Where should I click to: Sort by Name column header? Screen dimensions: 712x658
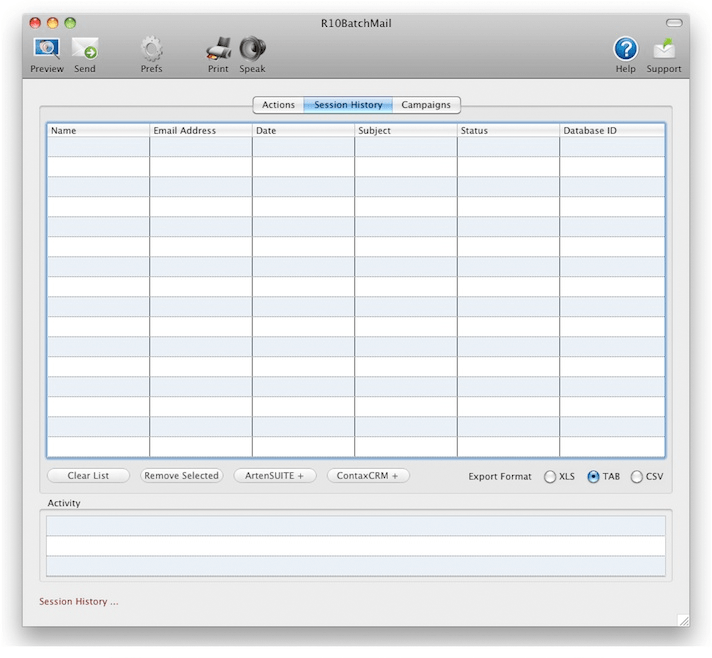click(98, 130)
